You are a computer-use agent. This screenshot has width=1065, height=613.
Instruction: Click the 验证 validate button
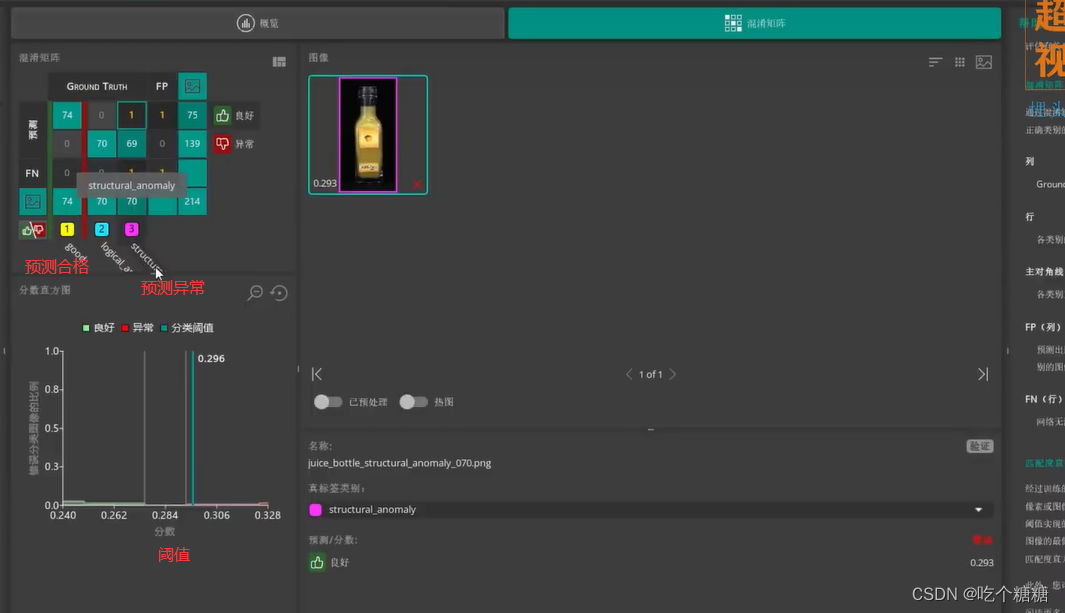(x=979, y=446)
